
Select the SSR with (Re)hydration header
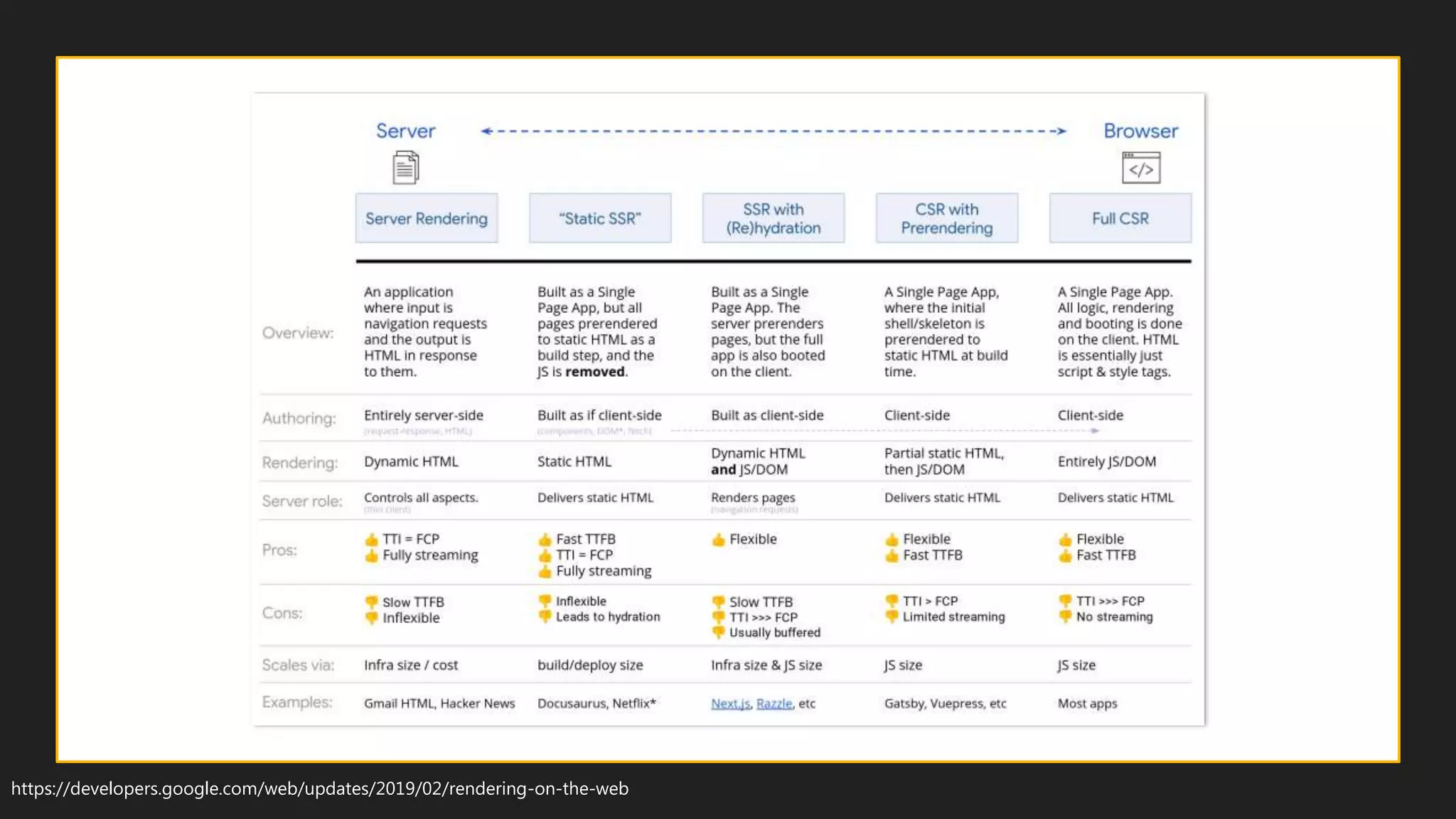(773, 218)
